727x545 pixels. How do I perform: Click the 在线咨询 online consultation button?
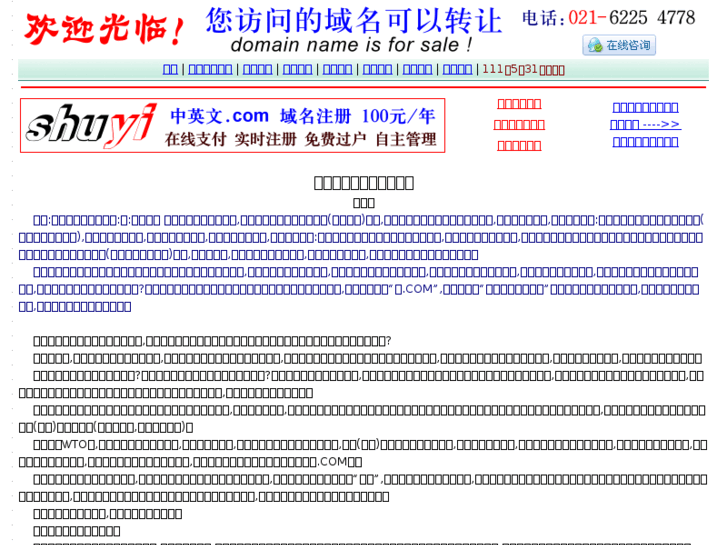click(619, 45)
